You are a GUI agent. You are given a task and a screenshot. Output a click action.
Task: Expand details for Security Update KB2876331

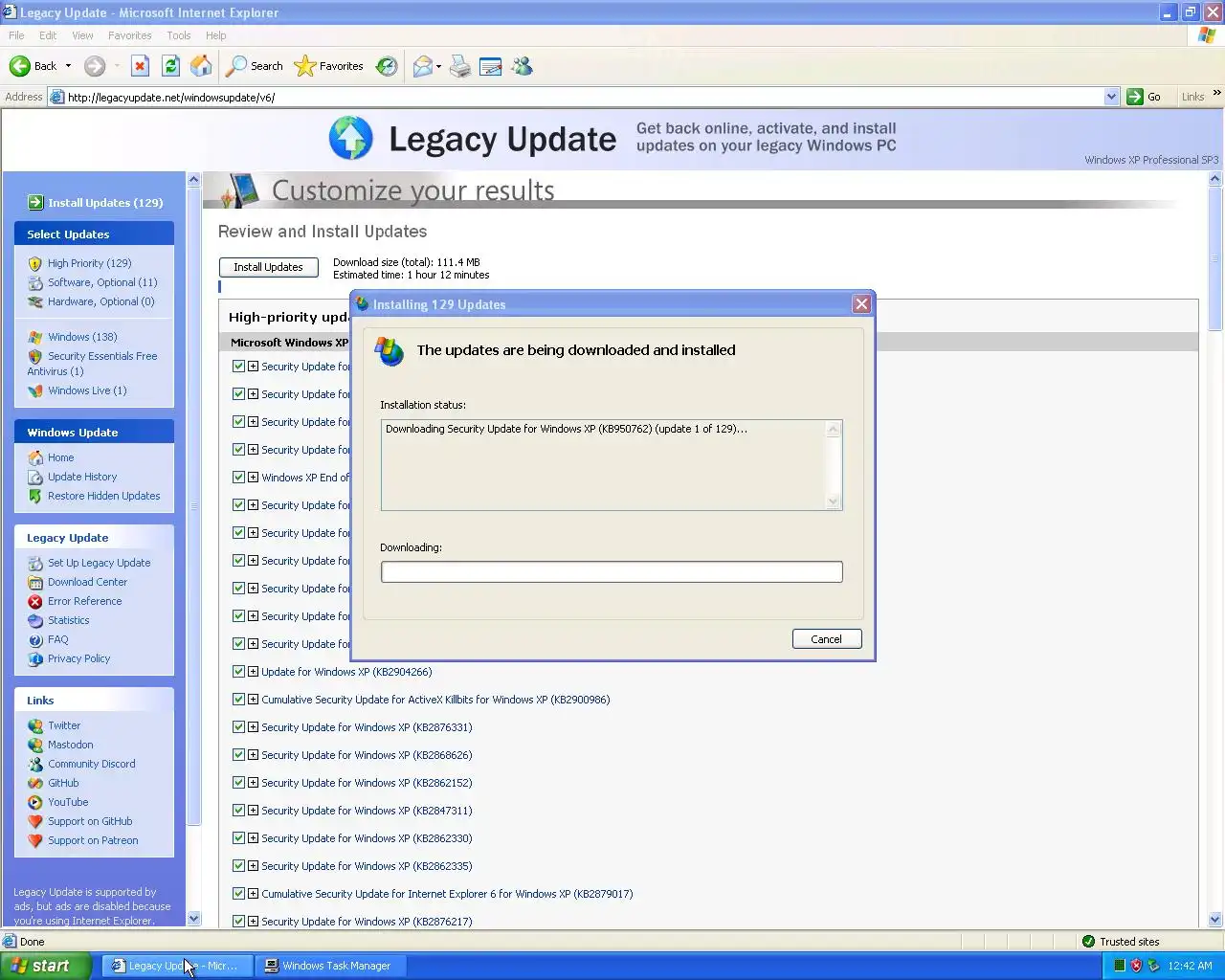(x=253, y=727)
